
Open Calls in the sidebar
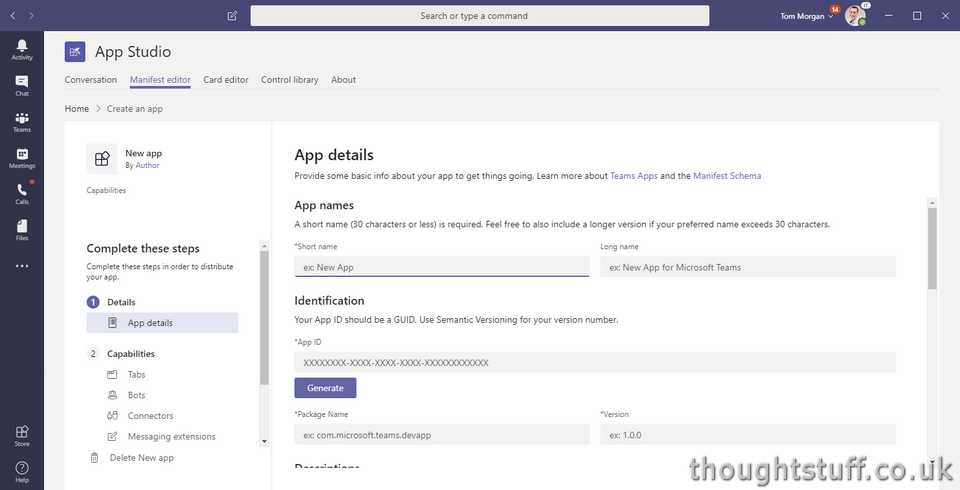coord(22,194)
